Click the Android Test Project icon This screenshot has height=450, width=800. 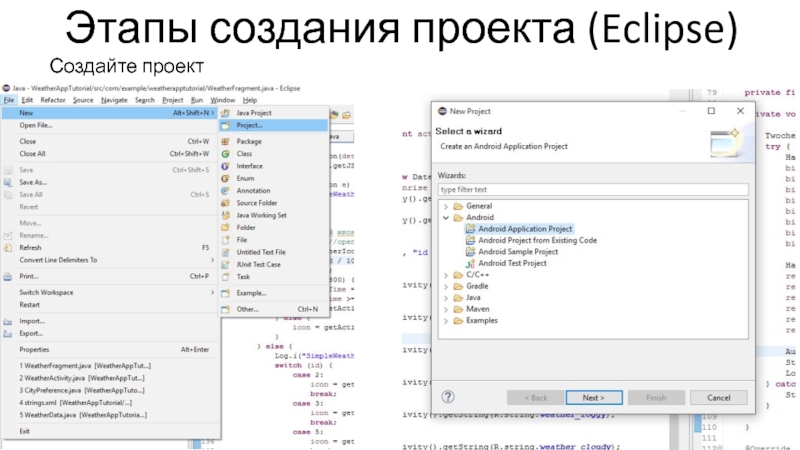tap(470, 263)
